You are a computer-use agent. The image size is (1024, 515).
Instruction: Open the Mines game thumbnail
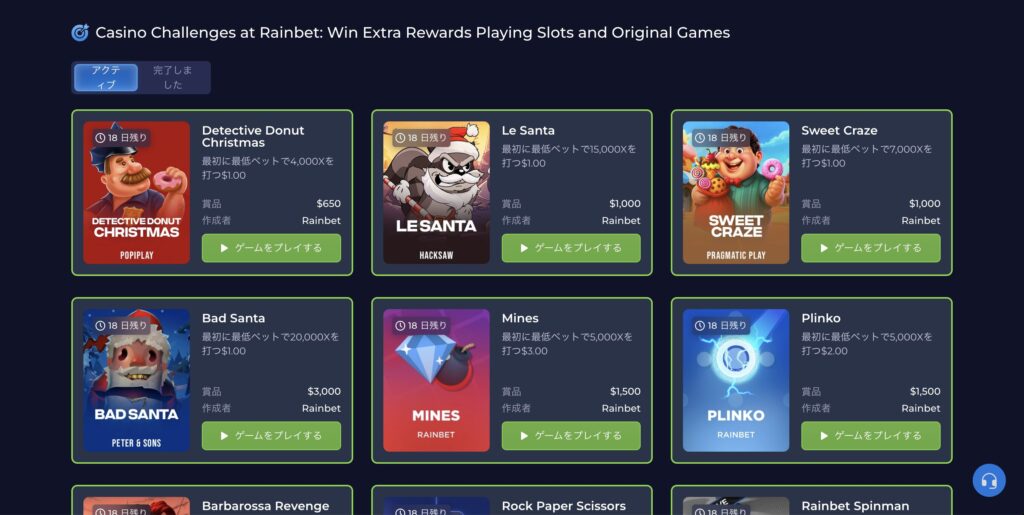[x=436, y=380]
